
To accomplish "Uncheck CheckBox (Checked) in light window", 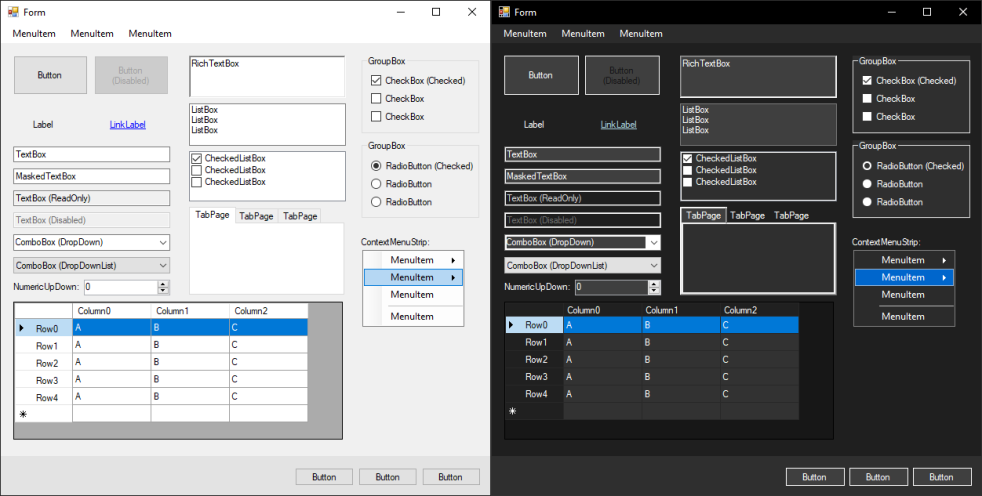I will click(376, 81).
